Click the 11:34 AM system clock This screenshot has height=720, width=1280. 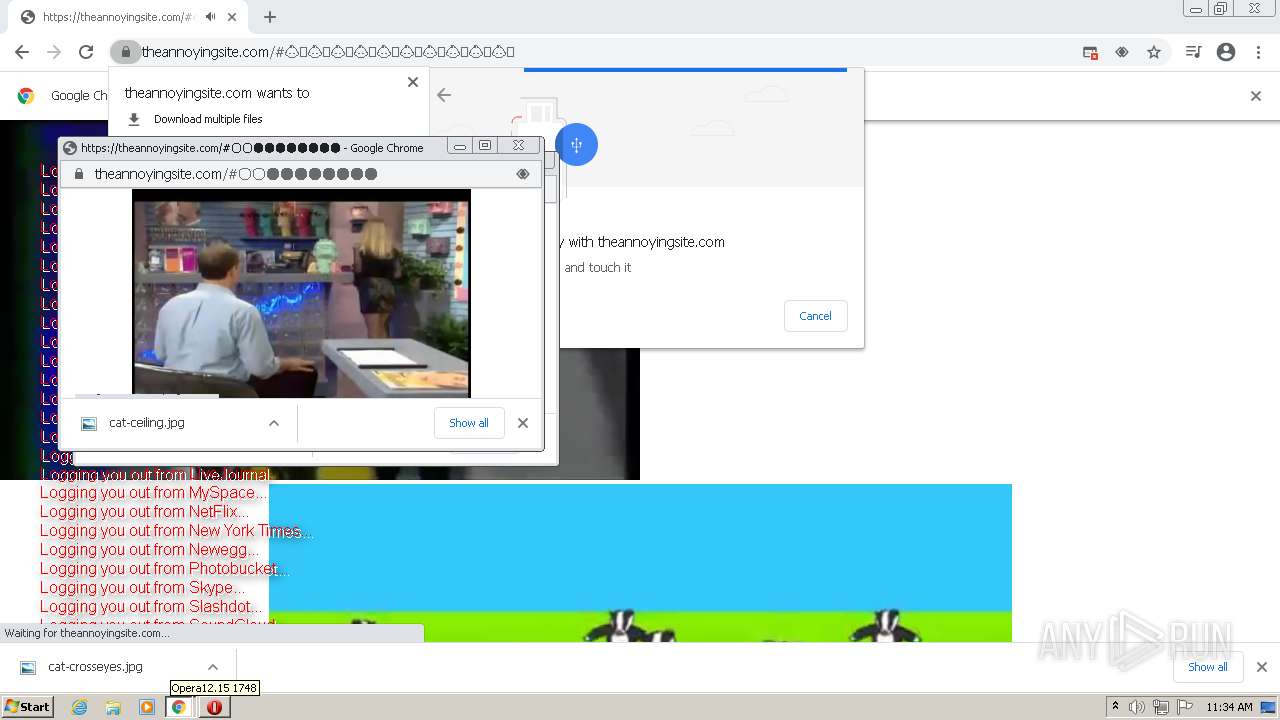pyautogui.click(x=1229, y=707)
